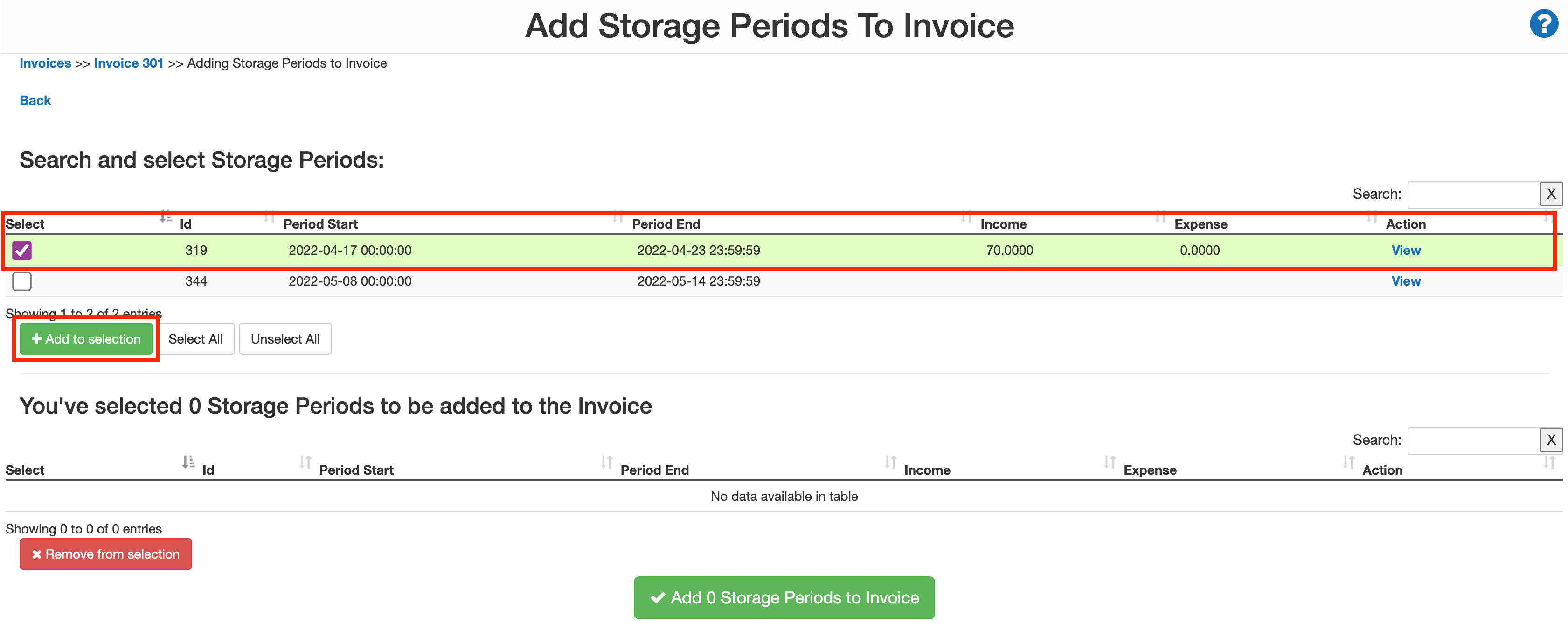1568x631 pixels.
Task: Sort by Period Start using sort icon
Action: pyautogui.click(x=269, y=218)
